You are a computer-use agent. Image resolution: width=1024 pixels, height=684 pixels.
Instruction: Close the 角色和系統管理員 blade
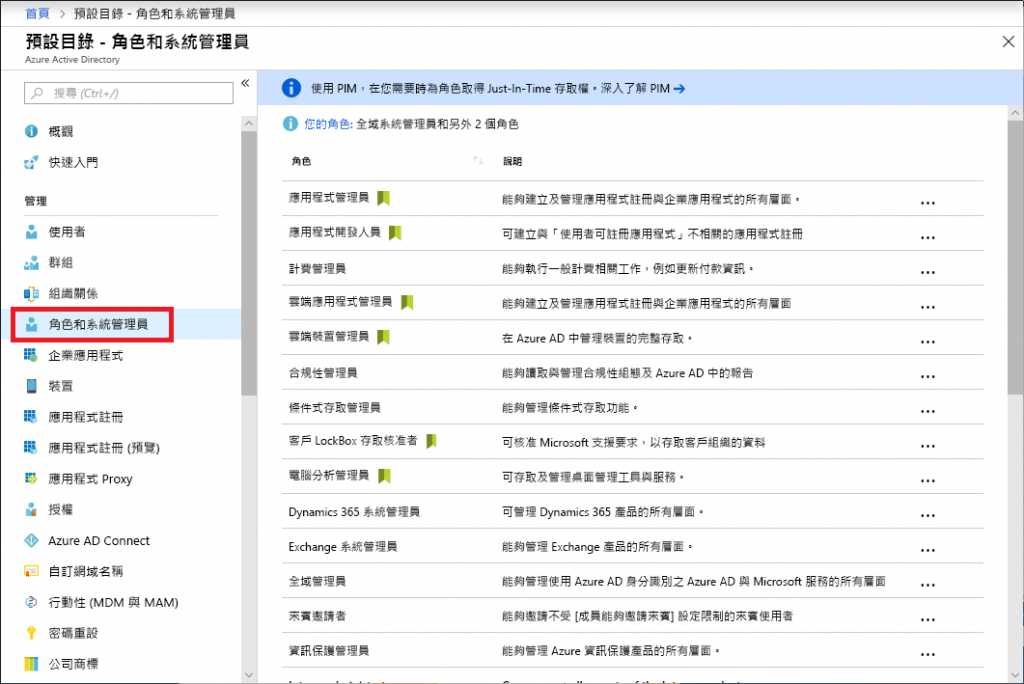click(x=1008, y=42)
